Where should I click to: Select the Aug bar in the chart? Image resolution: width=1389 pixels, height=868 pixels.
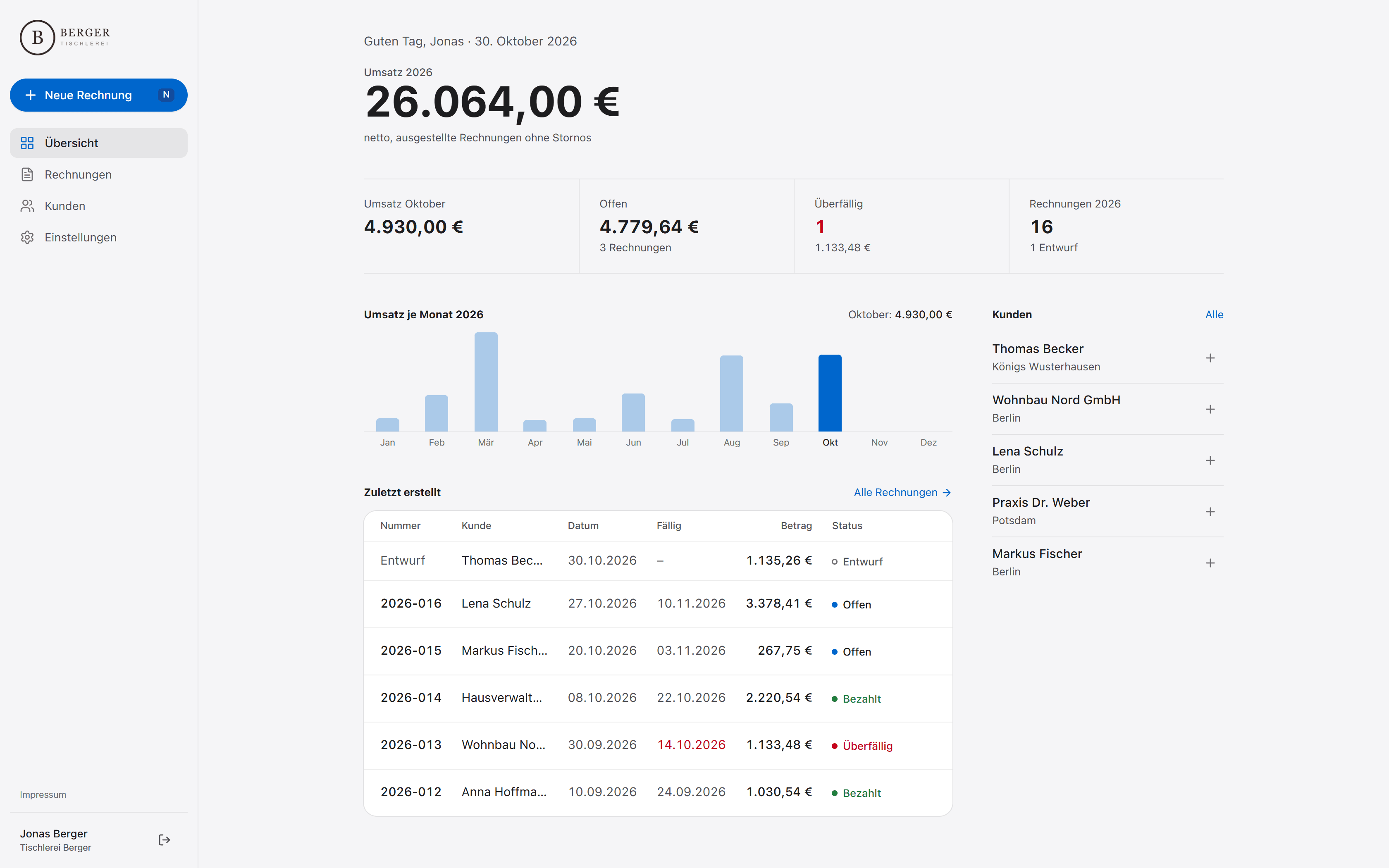click(731, 393)
